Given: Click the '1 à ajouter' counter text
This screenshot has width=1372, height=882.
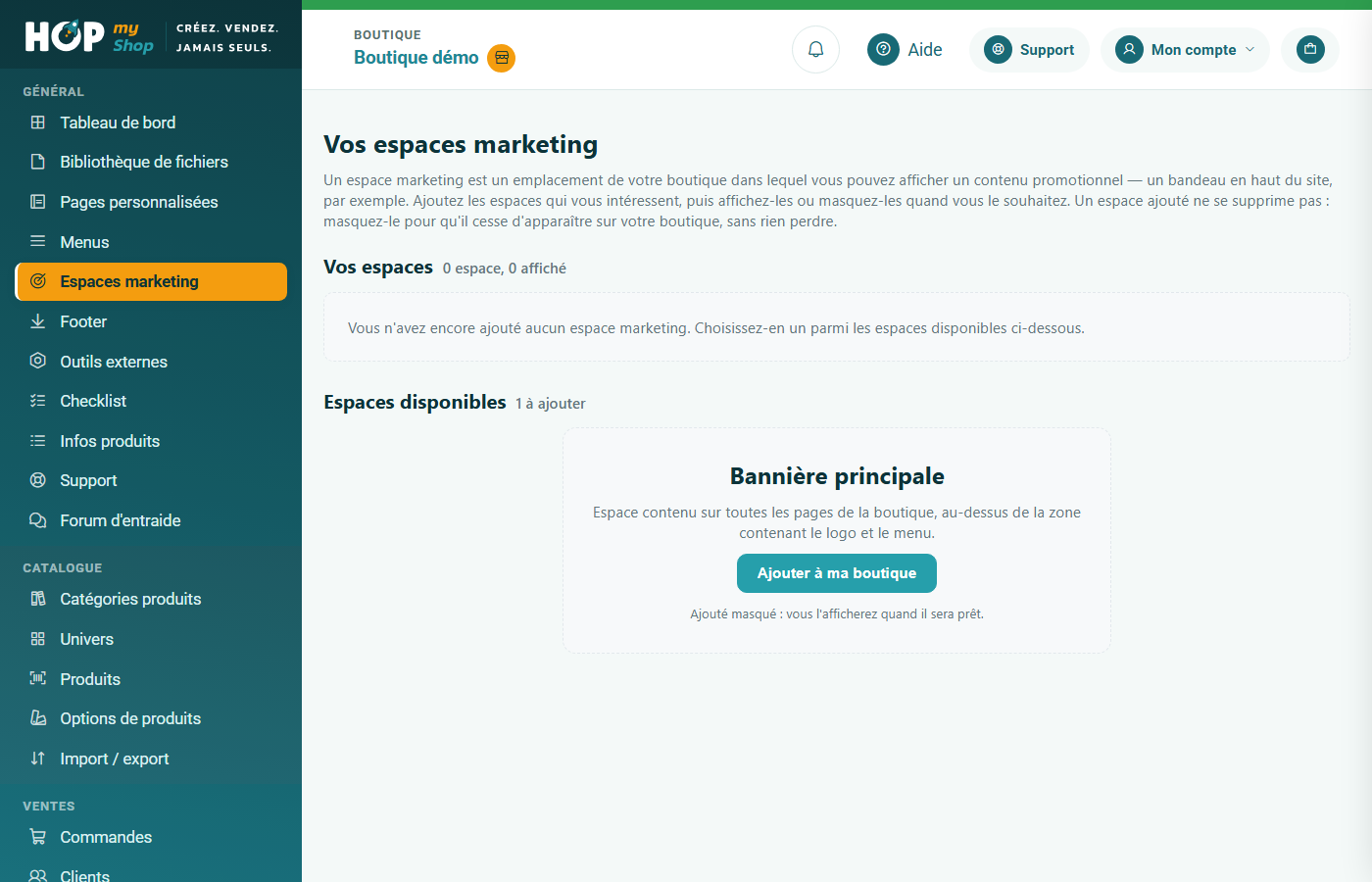Looking at the screenshot, I should pyautogui.click(x=551, y=404).
